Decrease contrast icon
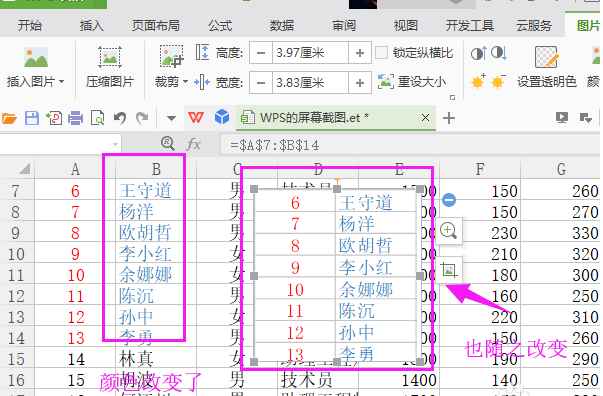This screenshot has width=603, height=396. (x=499, y=53)
